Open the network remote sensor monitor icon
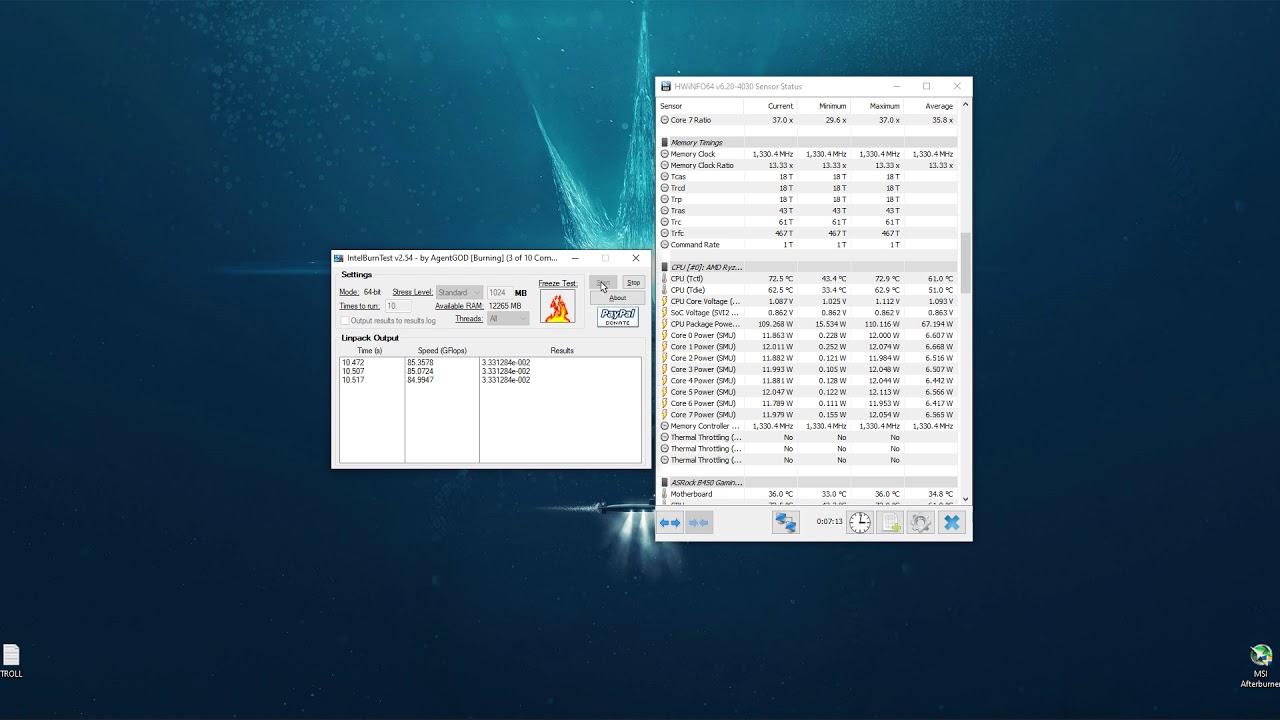This screenshot has height=720, width=1280. click(x=786, y=522)
